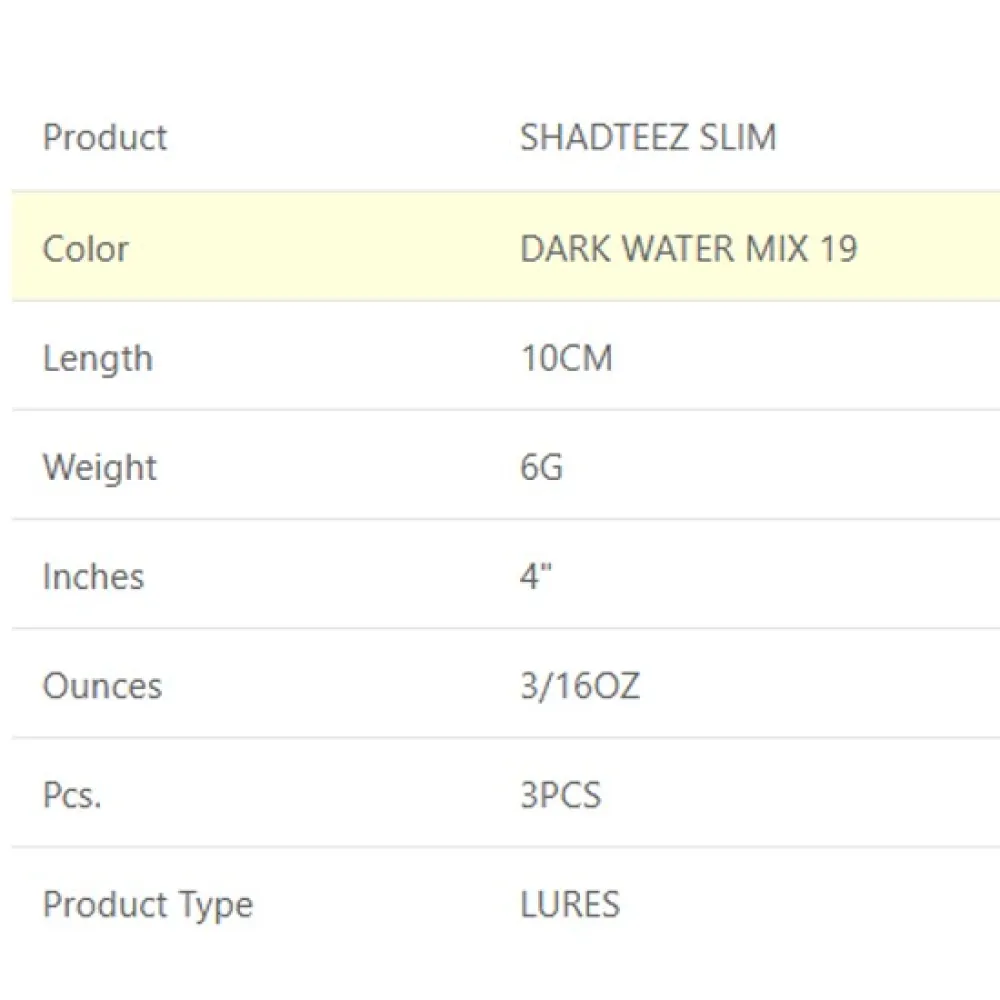The height and width of the screenshot is (1000, 1000).
Task: Click the number 19 in the color name
Action: [x=837, y=248]
